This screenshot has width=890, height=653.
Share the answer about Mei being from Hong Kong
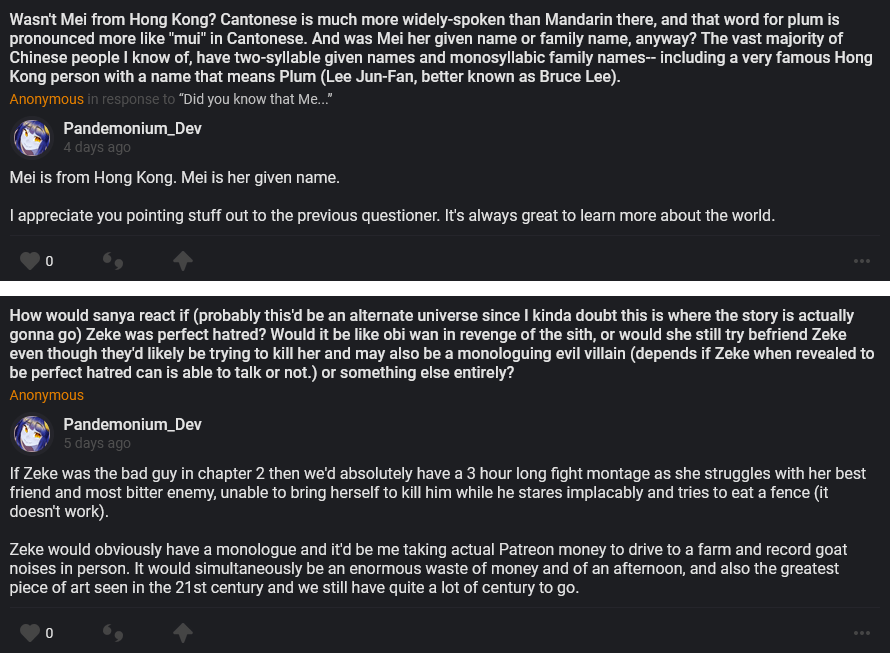coord(182,261)
